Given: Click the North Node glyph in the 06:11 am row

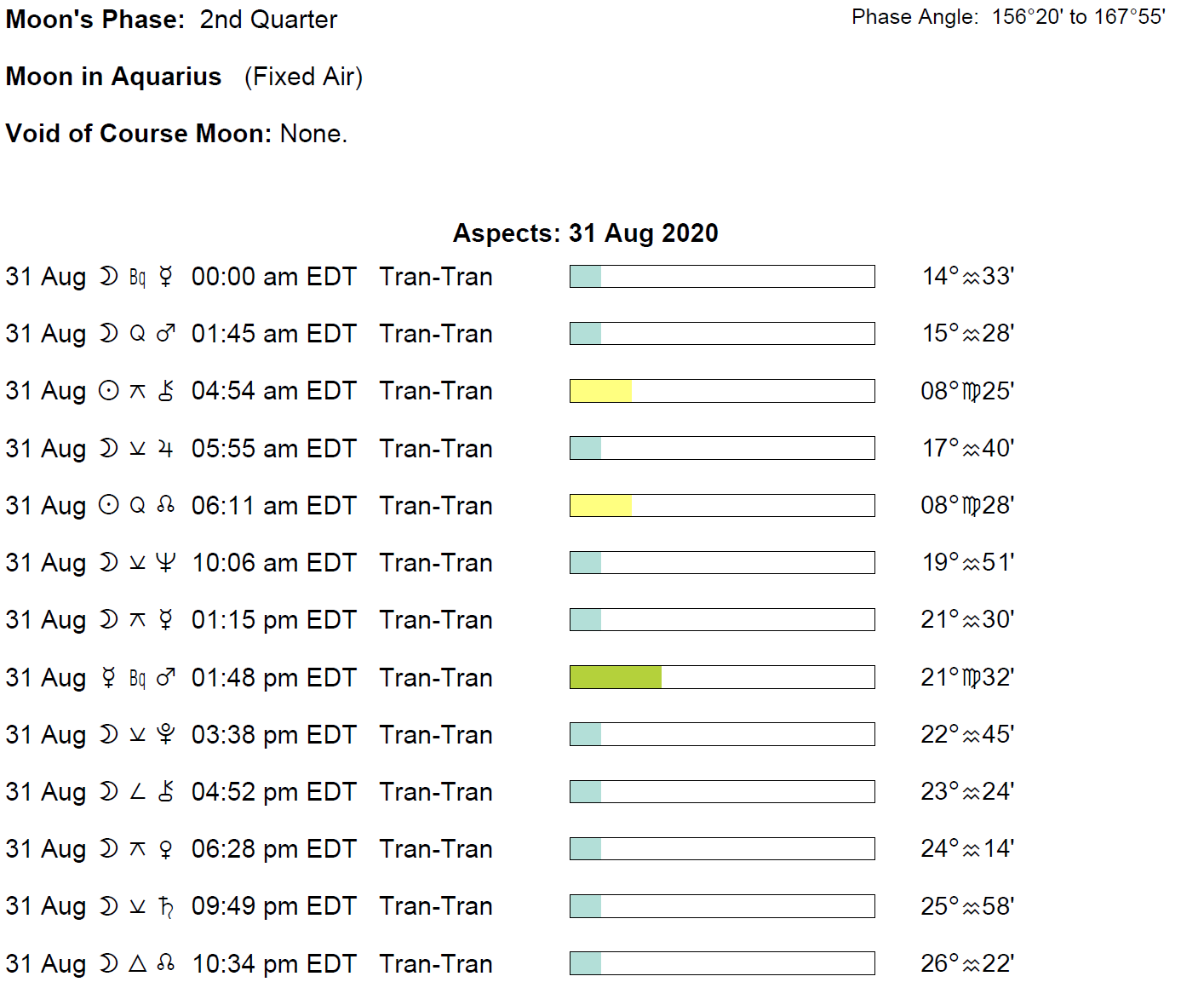Looking at the screenshot, I should click(x=166, y=505).
